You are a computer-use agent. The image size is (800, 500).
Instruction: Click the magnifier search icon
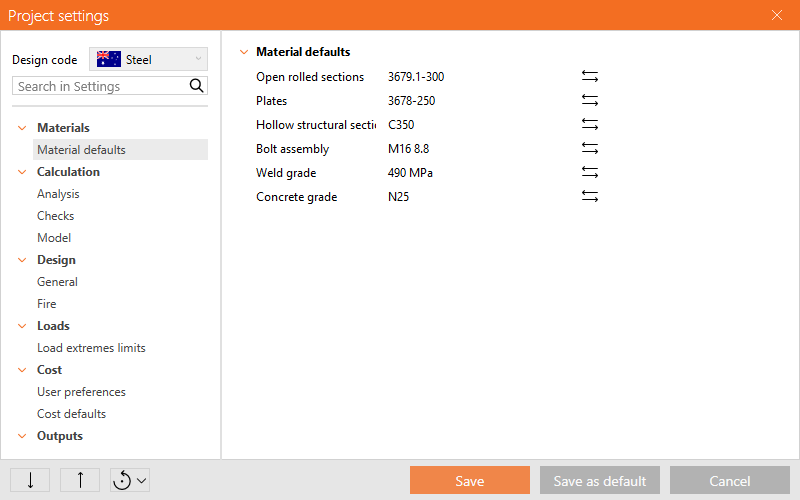(x=197, y=86)
